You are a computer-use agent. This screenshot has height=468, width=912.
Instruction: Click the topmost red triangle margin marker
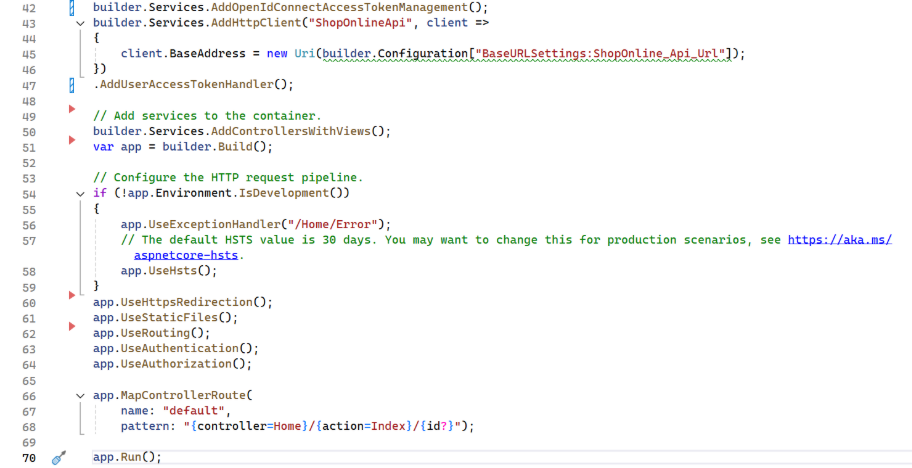tap(71, 109)
